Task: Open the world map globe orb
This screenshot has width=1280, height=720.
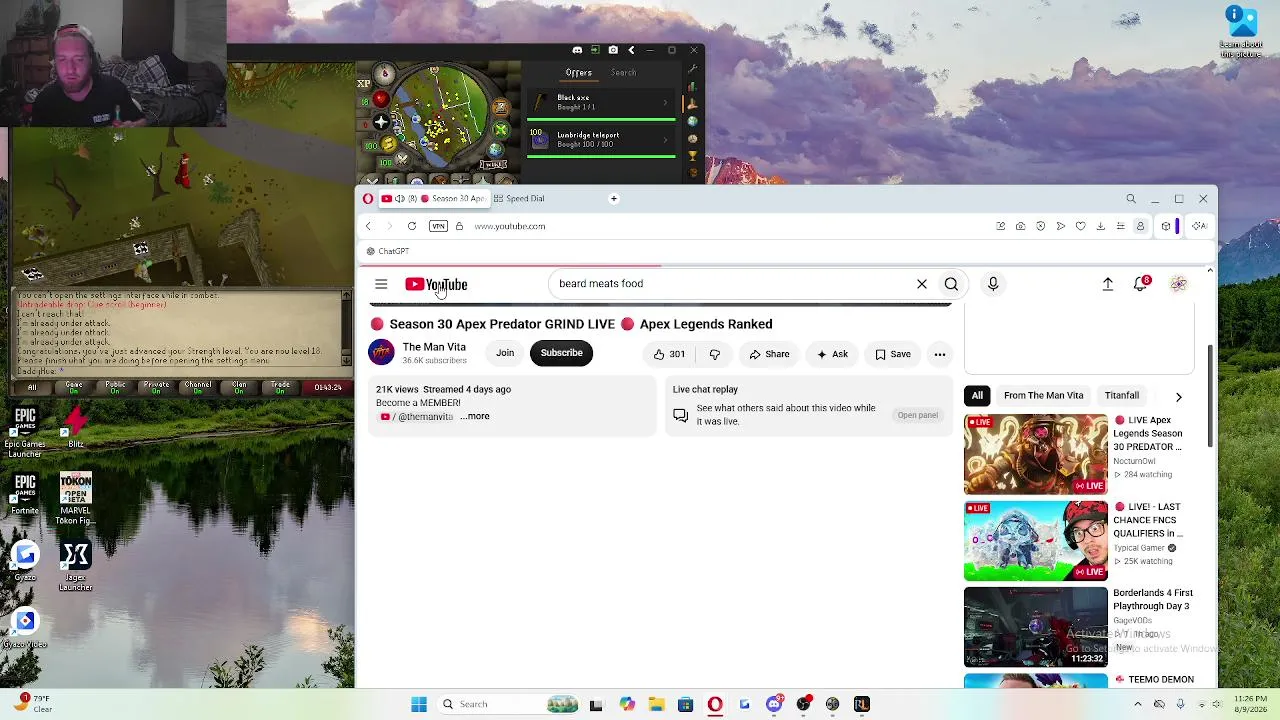Action: pyautogui.click(x=495, y=150)
